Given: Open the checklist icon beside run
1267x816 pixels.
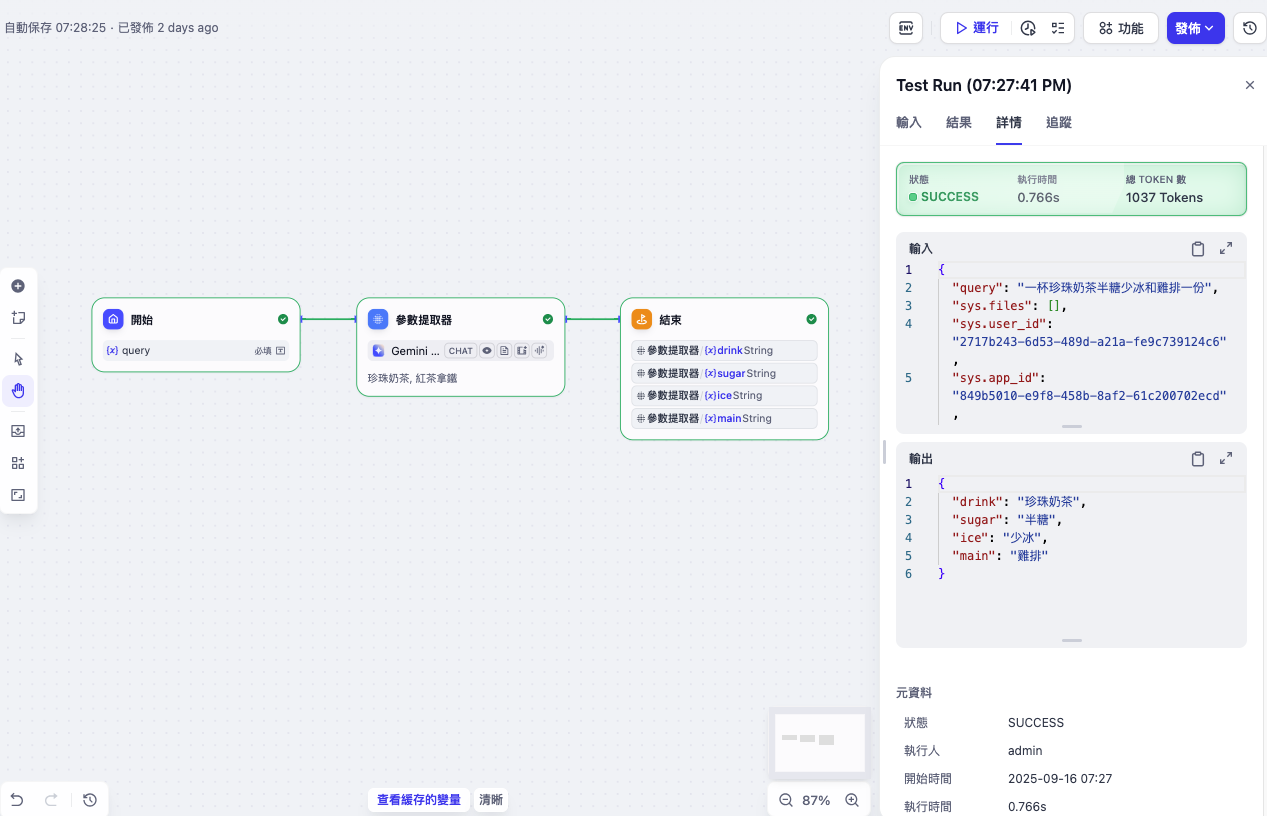Looking at the screenshot, I should click(1057, 28).
